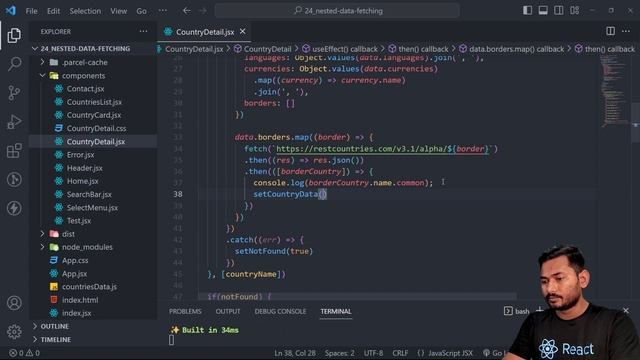Open SelectMenu.jsx file
Image resolution: width=640 pixels, height=360 pixels.
coord(92,207)
